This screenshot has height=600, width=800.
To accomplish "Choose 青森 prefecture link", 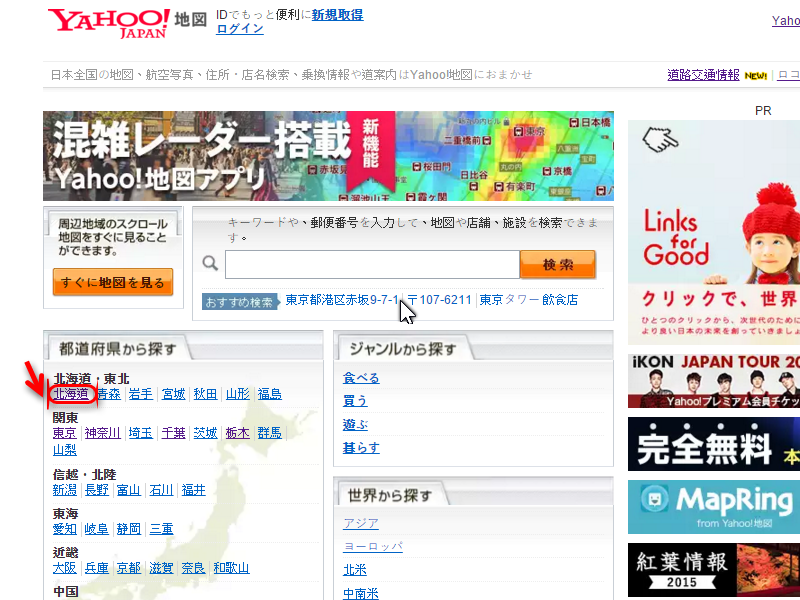I will tap(109, 394).
